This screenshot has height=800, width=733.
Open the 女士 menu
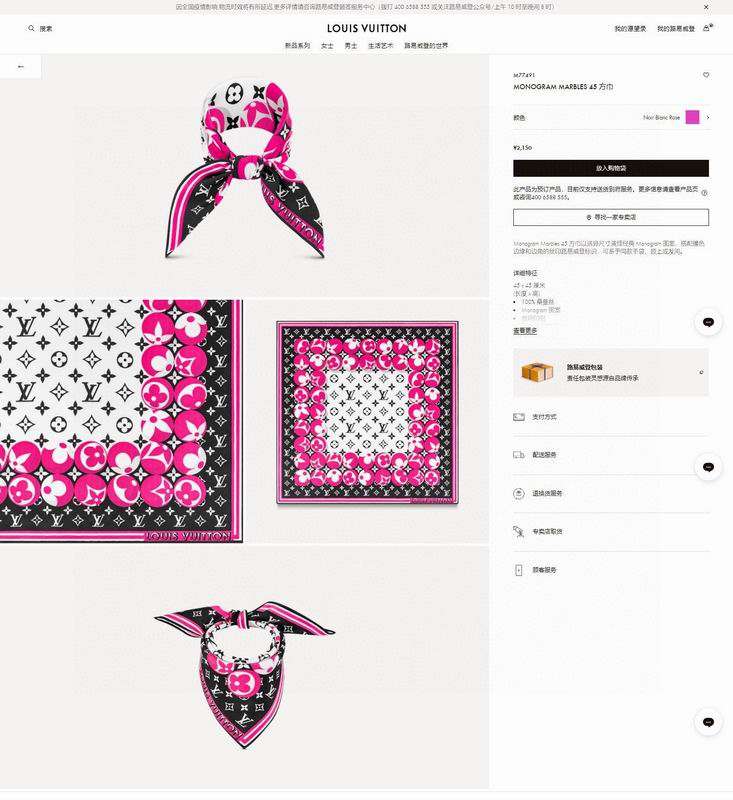tap(327, 45)
